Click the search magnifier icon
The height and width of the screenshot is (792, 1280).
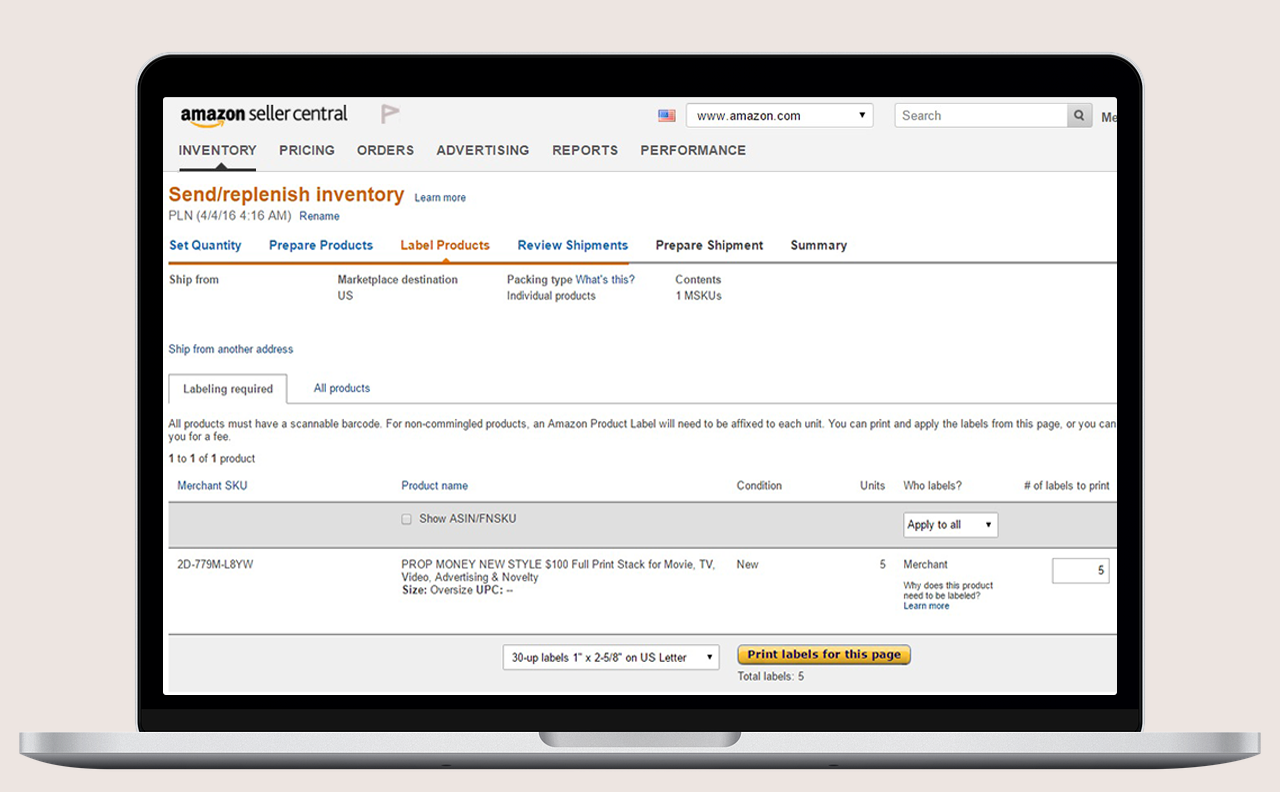1079,115
